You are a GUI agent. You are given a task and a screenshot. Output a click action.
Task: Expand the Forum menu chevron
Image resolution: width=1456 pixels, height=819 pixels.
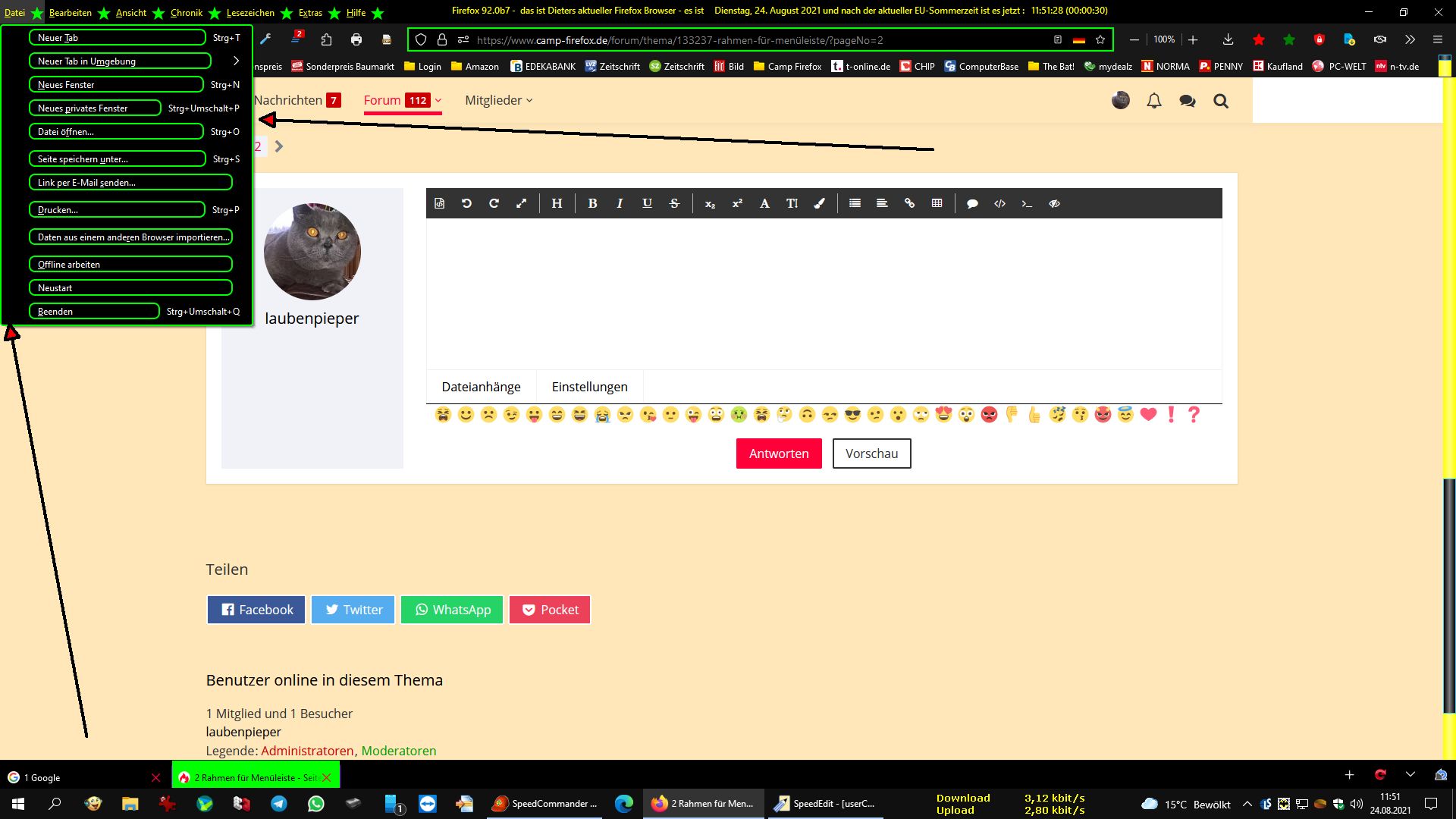[438, 100]
